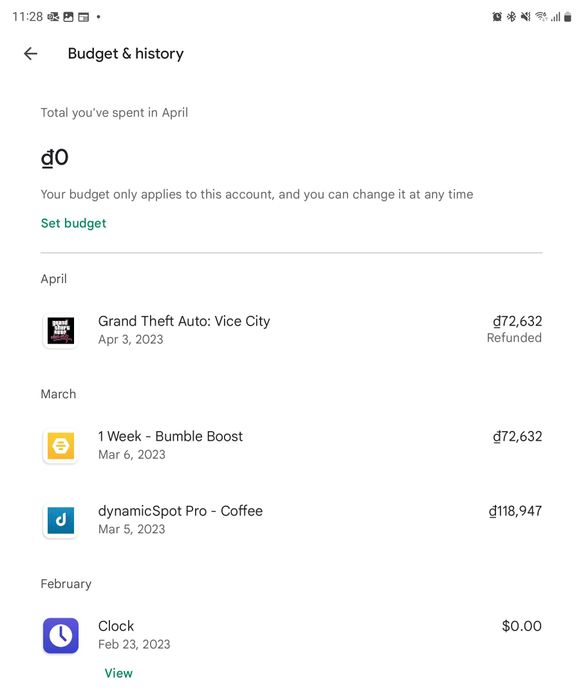Tap the $0.00 Clock price
This screenshot has width=583, height=700.
point(522,626)
